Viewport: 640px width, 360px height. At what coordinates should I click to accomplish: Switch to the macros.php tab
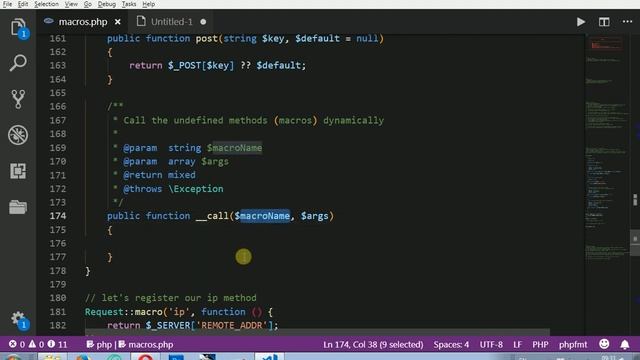(x=83, y=22)
